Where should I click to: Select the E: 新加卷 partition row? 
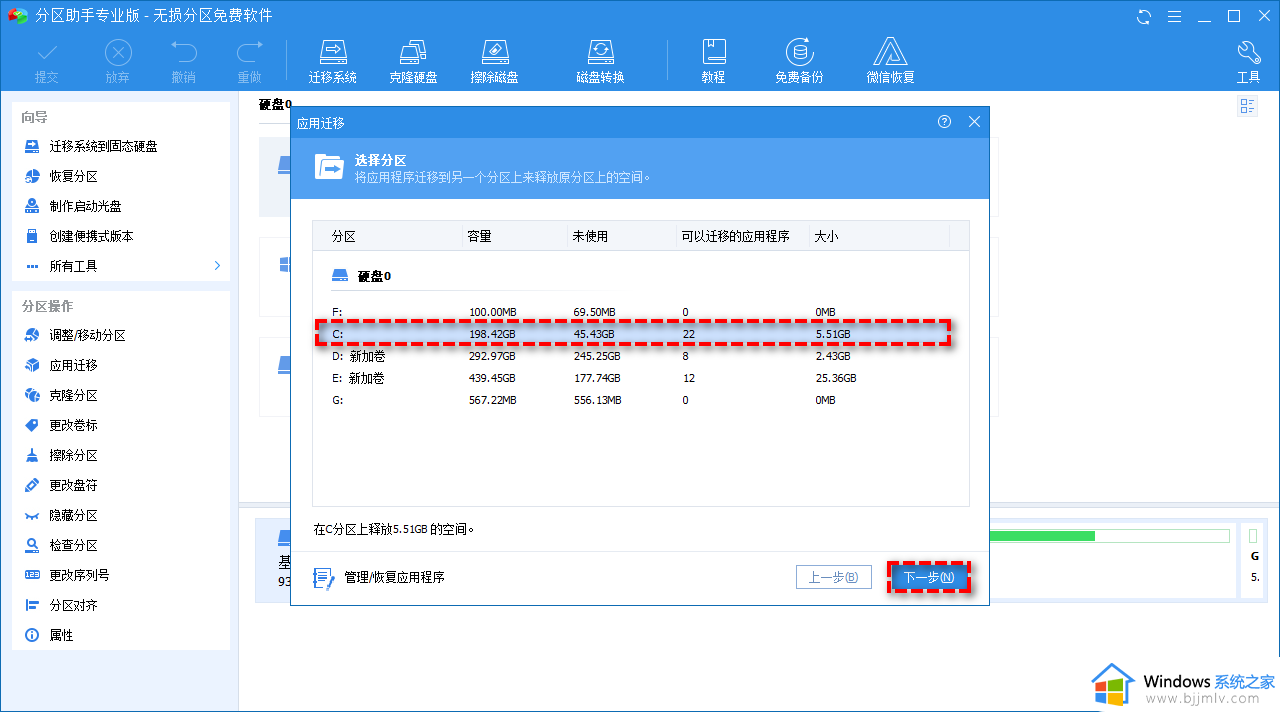click(640, 378)
